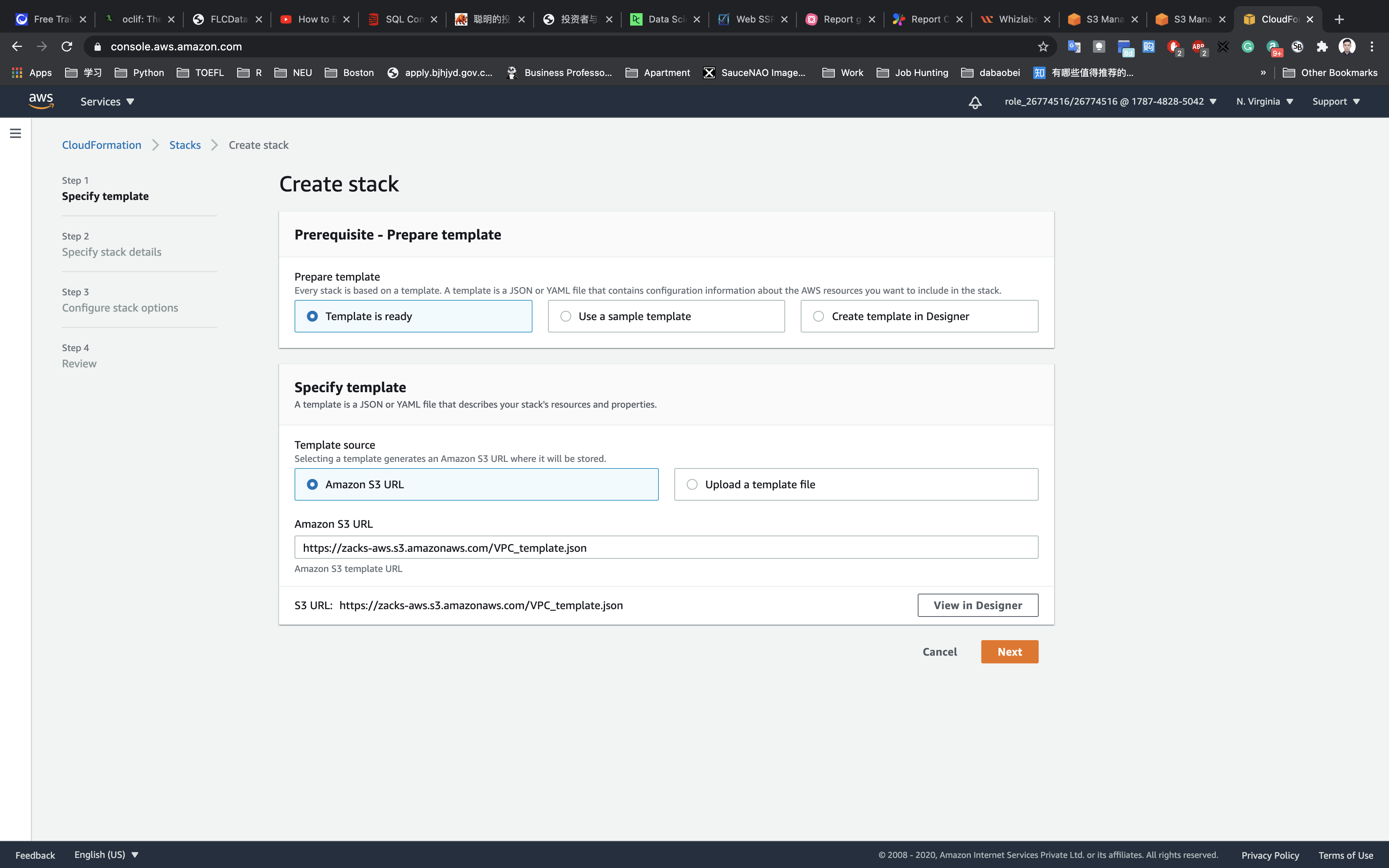The image size is (1389, 868).
Task: Bookmark this page with star icon
Action: (x=1043, y=46)
